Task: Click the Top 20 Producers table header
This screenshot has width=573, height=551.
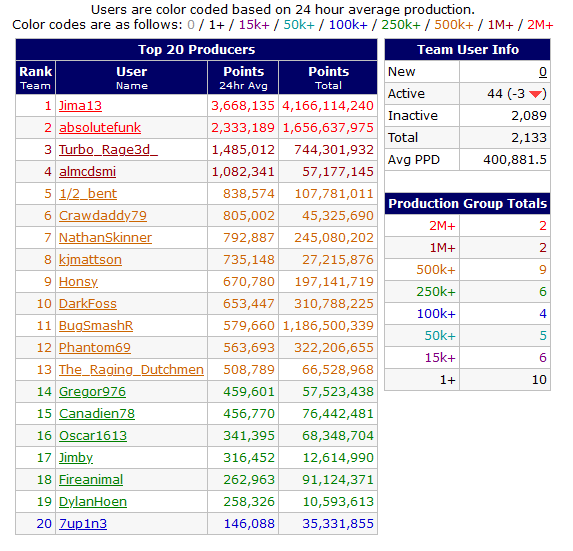Action: 197,49
